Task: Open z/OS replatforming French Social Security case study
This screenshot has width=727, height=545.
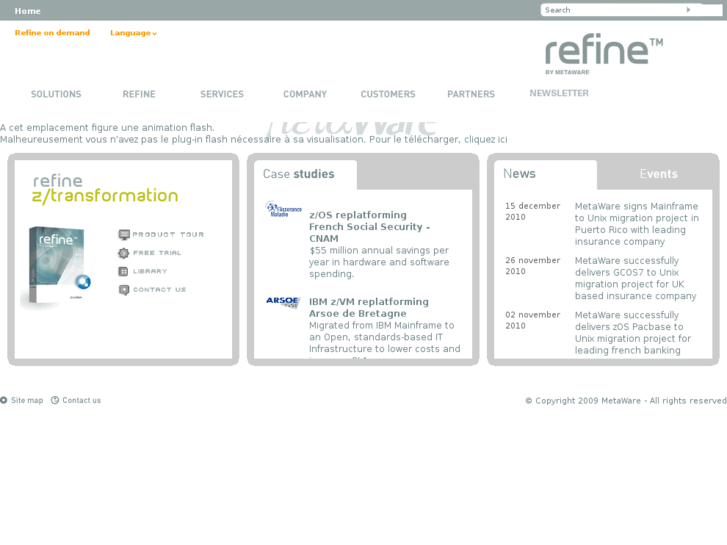Action: pyautogui.click(x=370, y=227)
